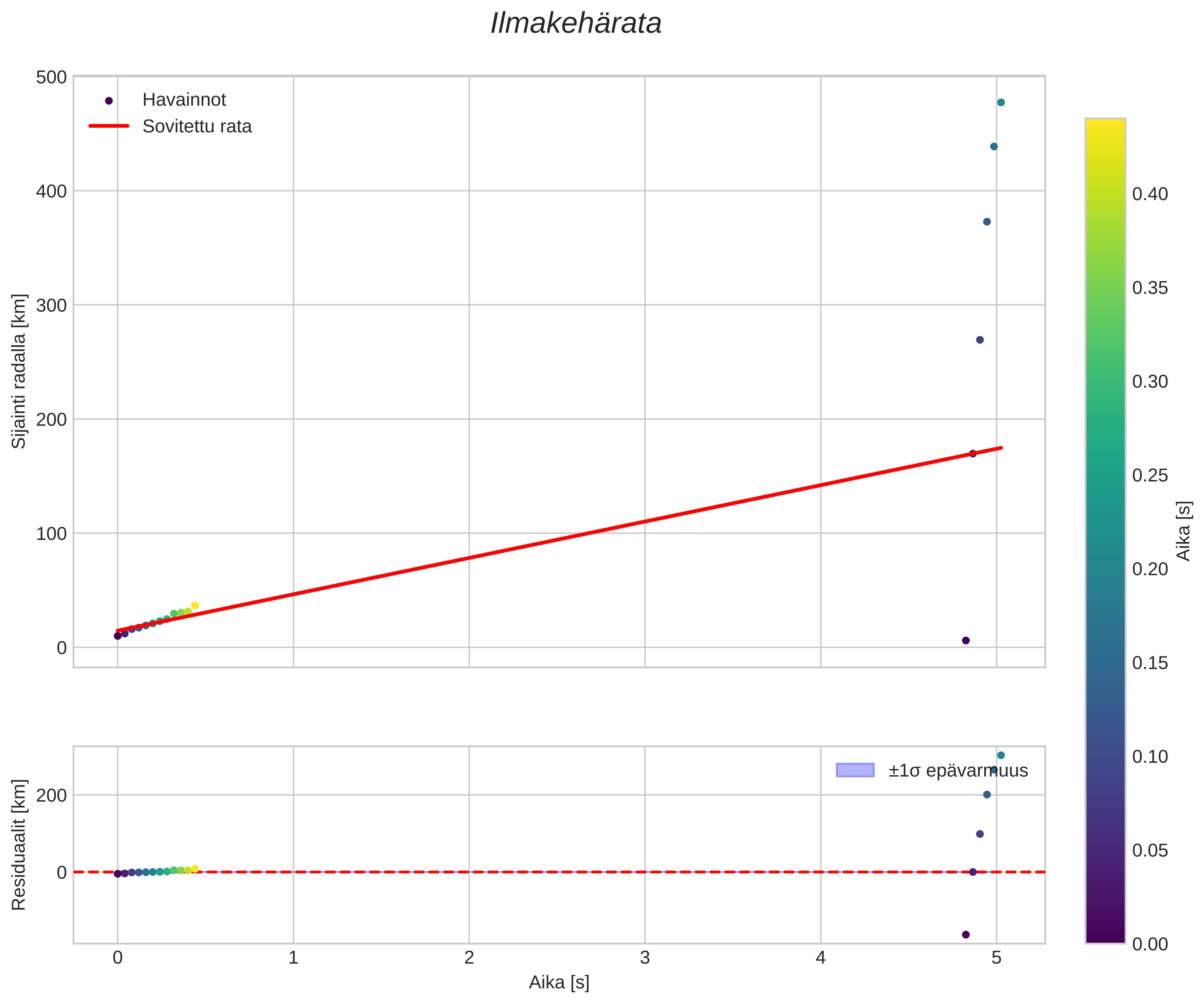This screenshot has width=1204, height=1003.
Task: Click the topmost residual point in bottom panel
Action: pyautogui.click(x=1000, y=756)
